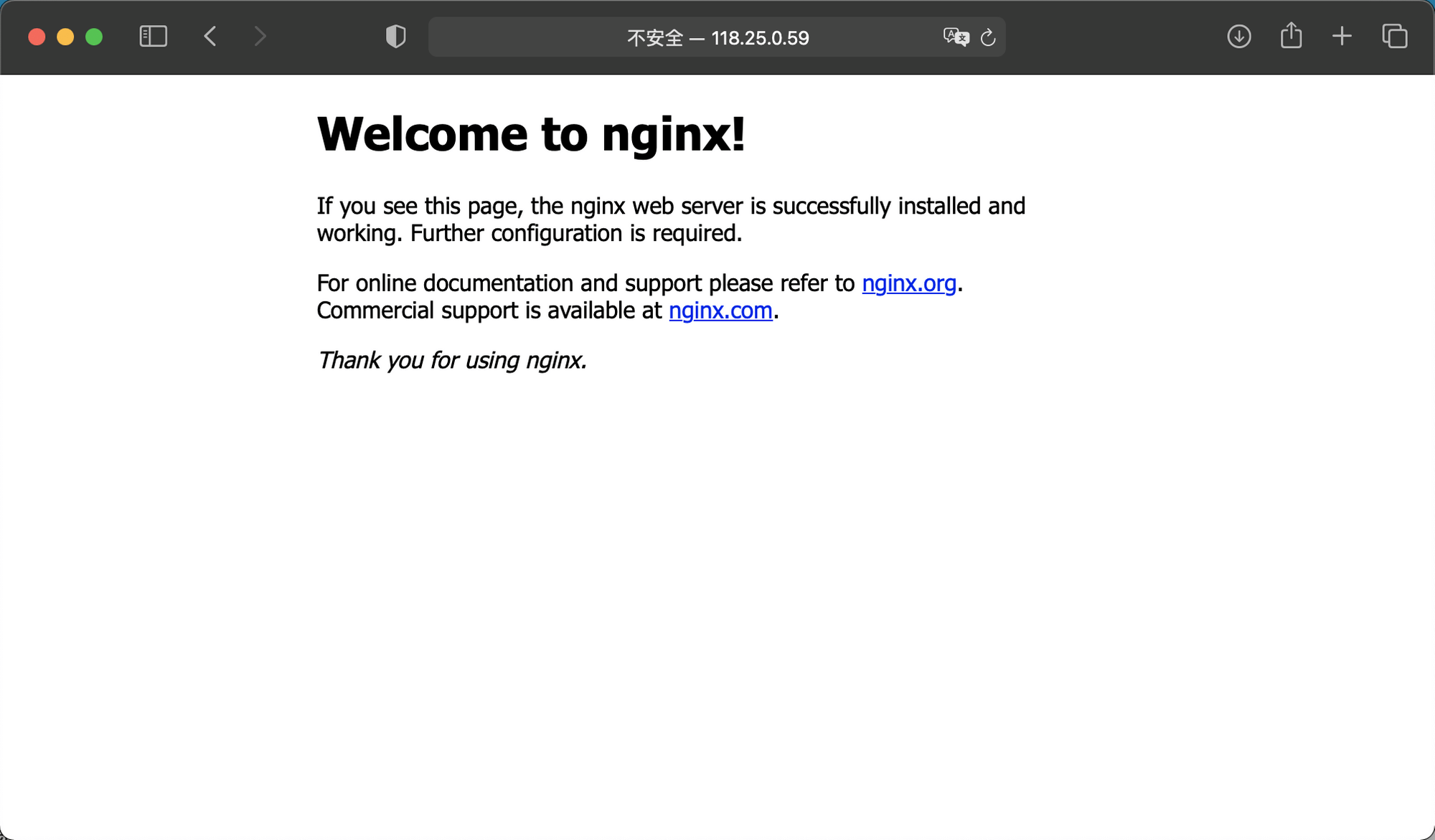
Task: Show the tab overview
Action: [1395, 37]
